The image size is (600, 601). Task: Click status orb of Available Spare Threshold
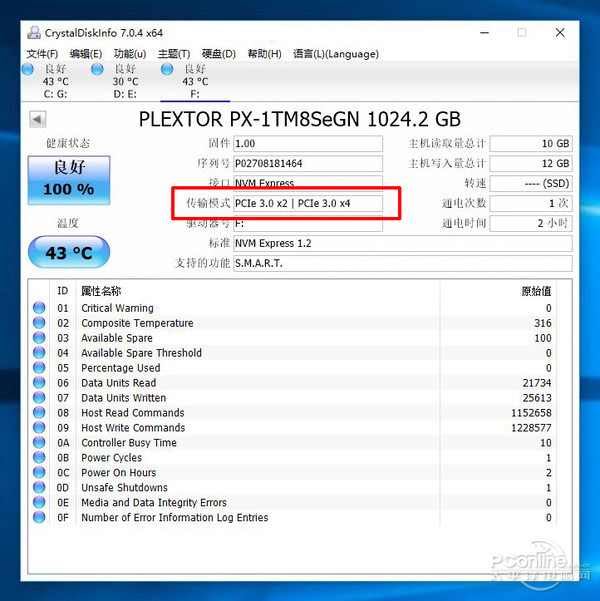pos(39,353)
